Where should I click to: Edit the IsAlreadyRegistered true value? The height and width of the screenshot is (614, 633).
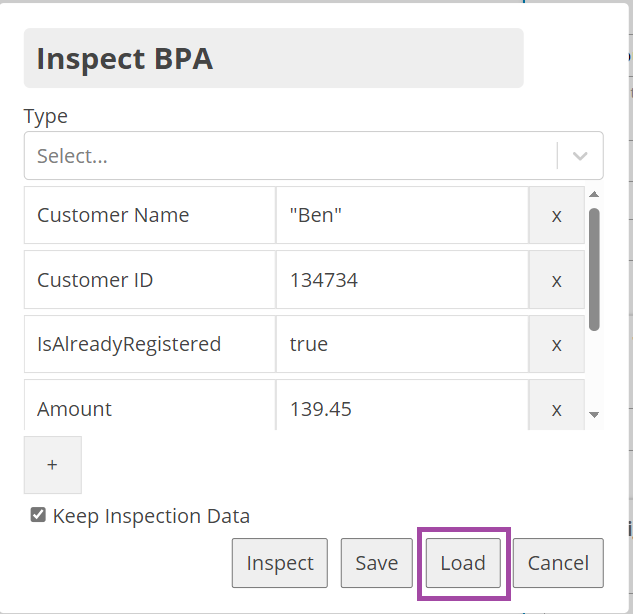[x=401, y=344]
